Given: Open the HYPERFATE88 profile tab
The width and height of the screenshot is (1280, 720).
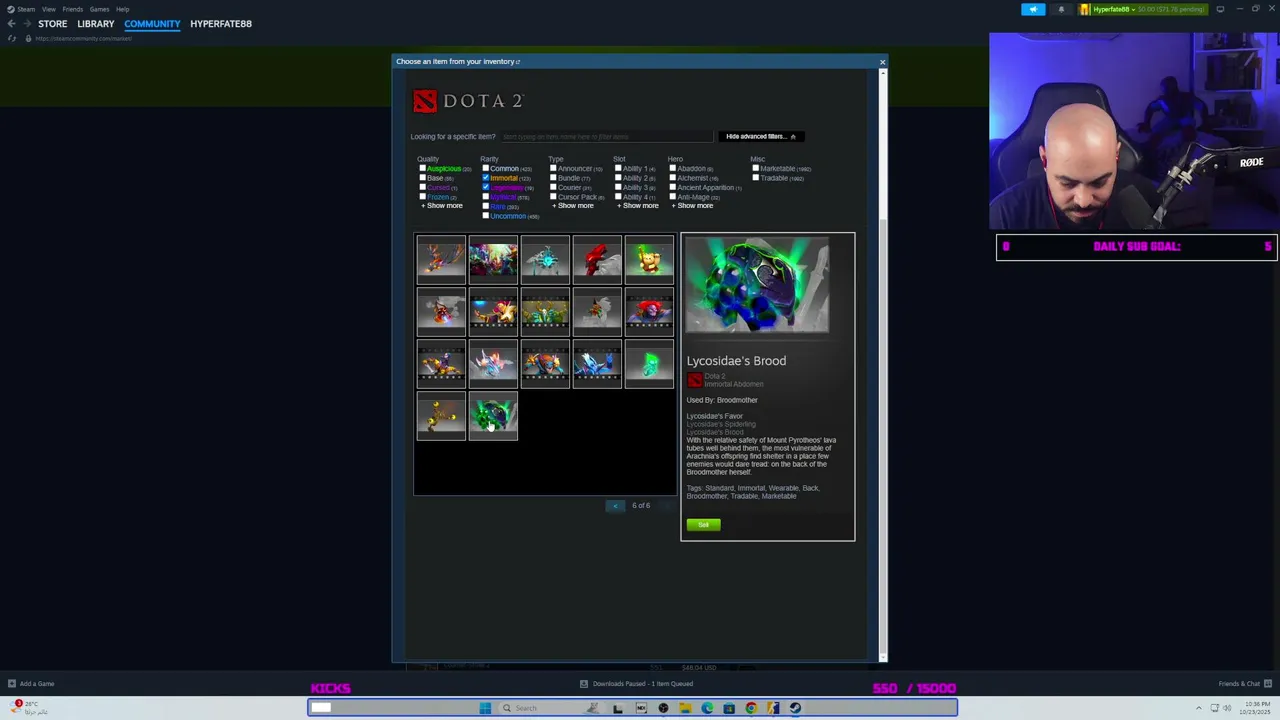Looking at the screenshot, I should 221,24.
